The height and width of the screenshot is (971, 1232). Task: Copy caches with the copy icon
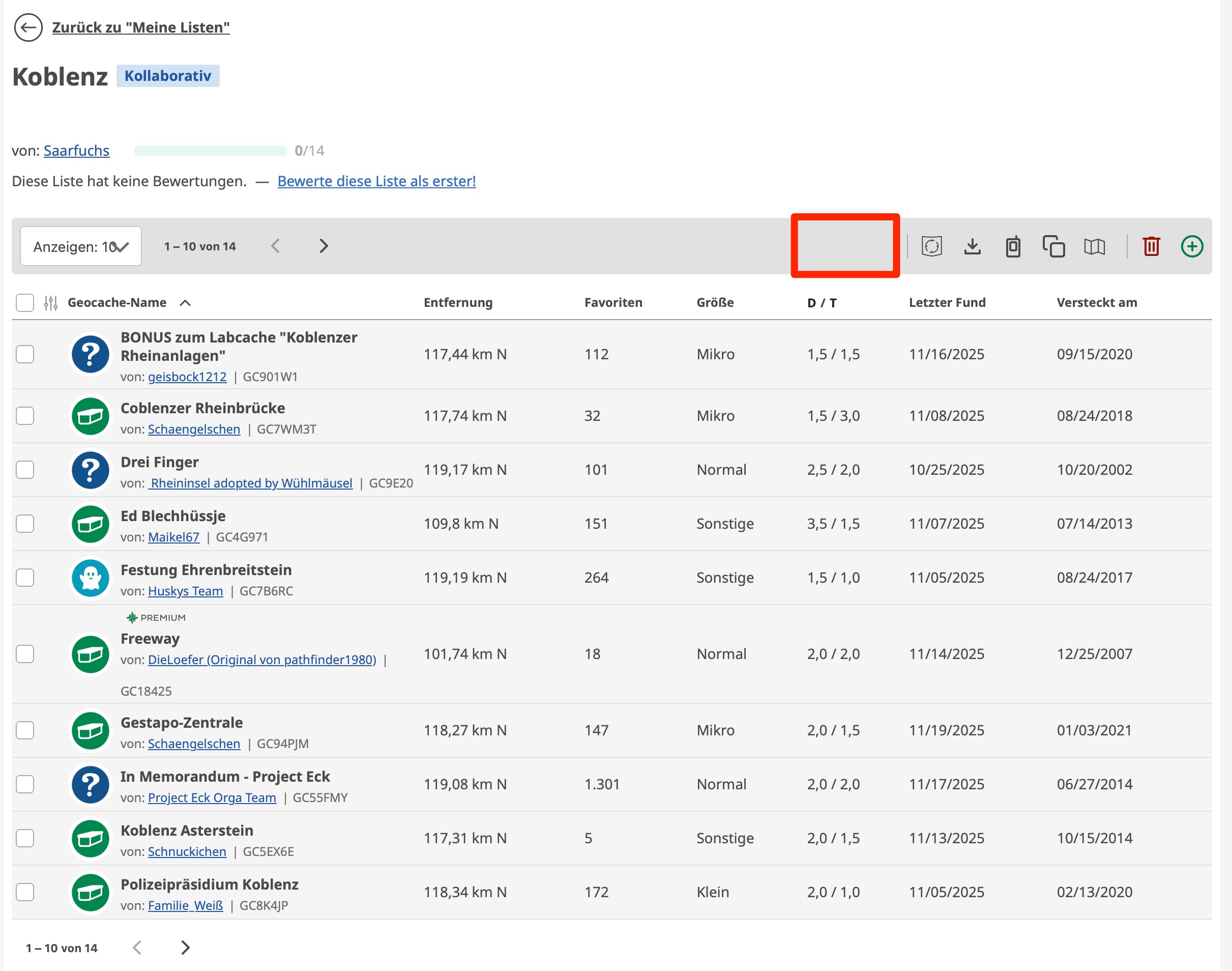[1053, 246]
